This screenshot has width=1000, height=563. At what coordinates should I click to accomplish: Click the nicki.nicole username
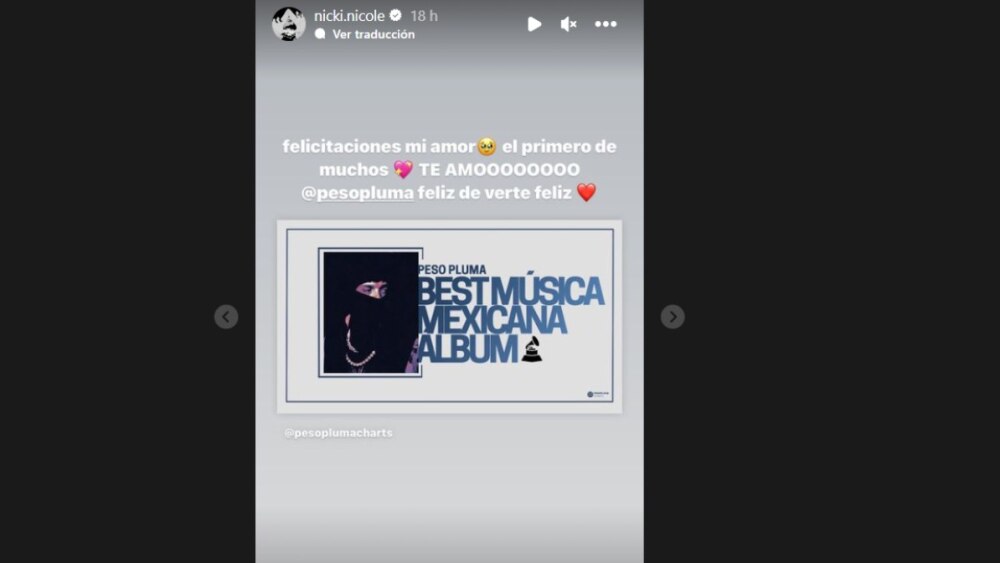(349, 16)
